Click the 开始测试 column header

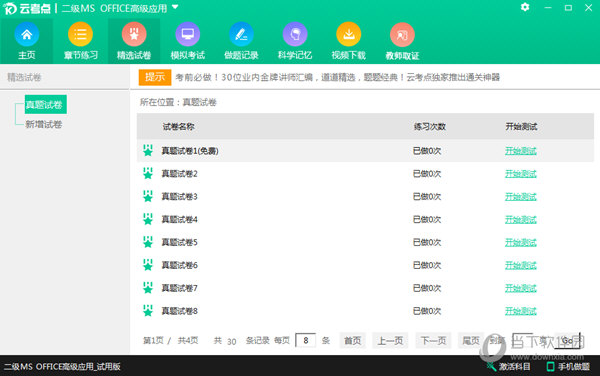tap(521, 127)
